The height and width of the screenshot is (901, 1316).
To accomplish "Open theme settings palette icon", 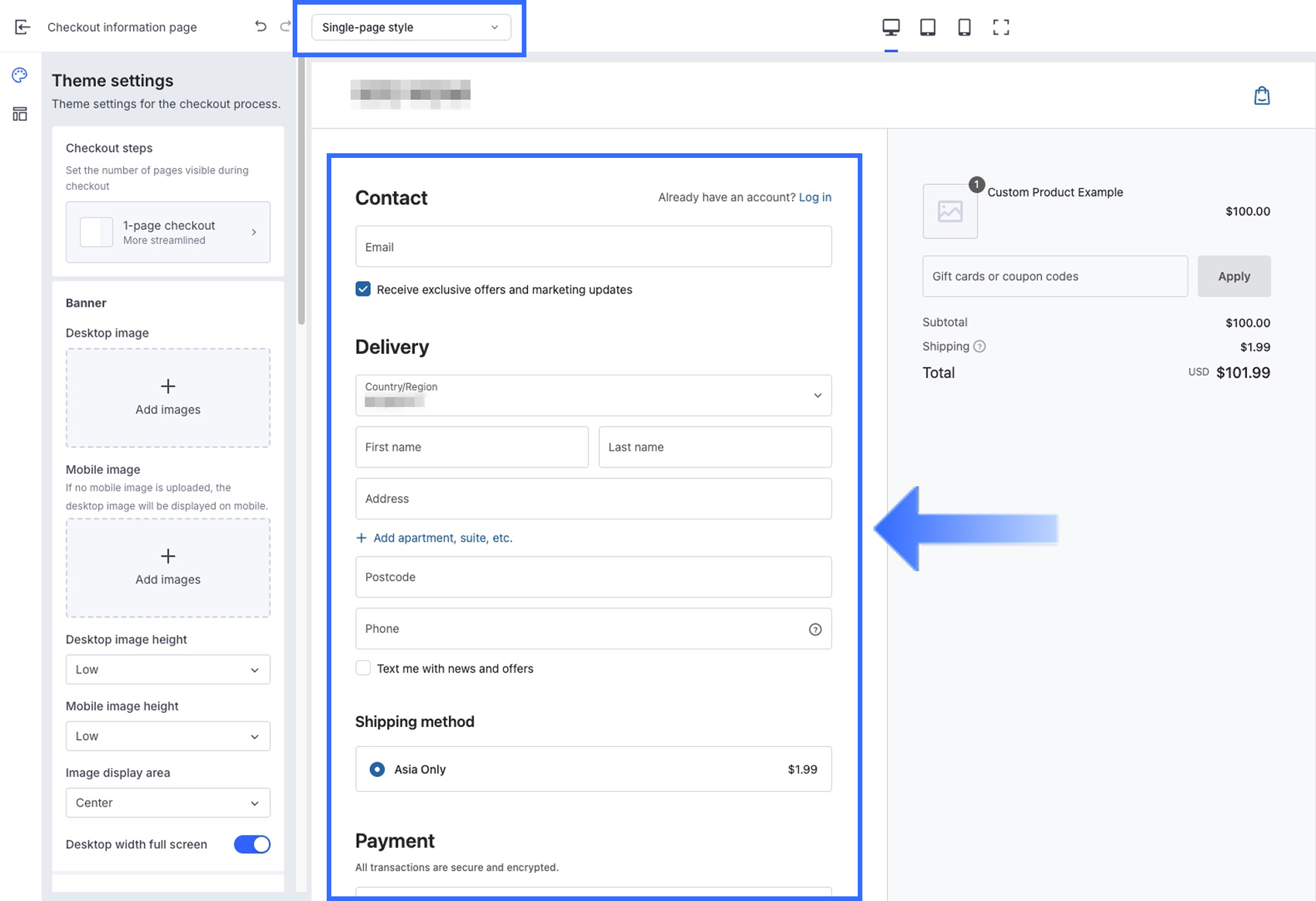I will 20,75.
